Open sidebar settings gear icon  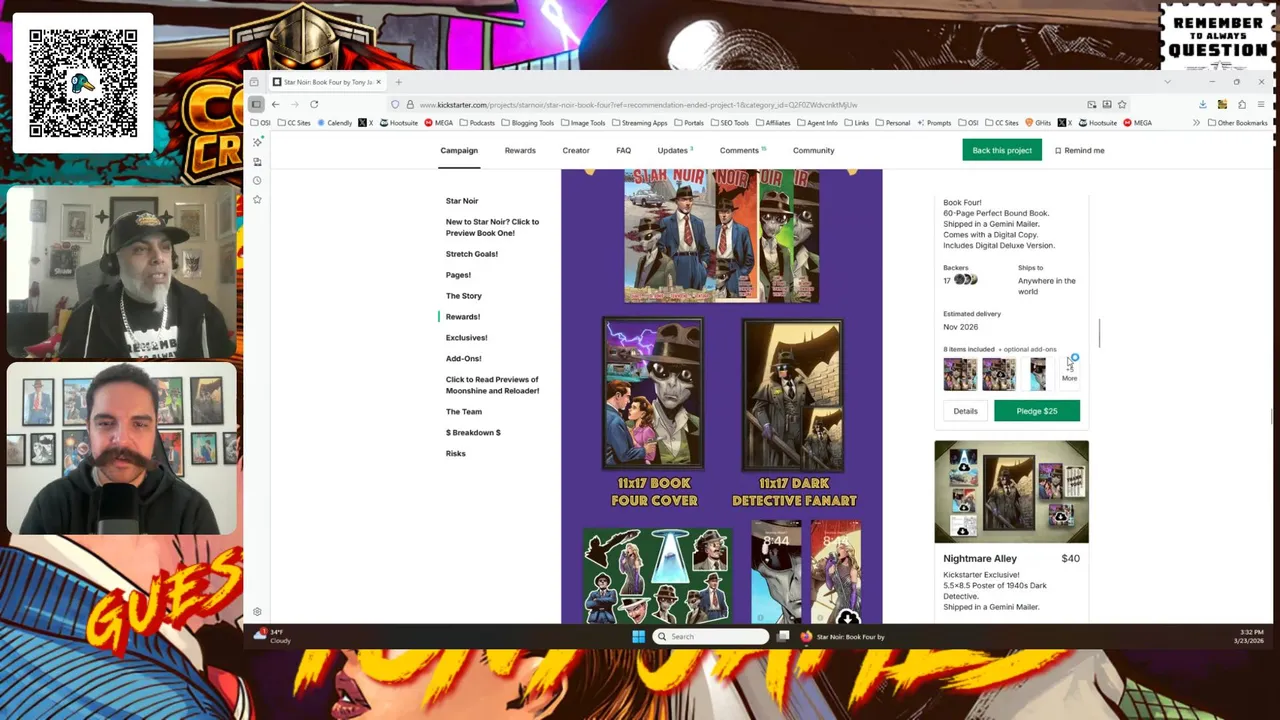[257, 612]
